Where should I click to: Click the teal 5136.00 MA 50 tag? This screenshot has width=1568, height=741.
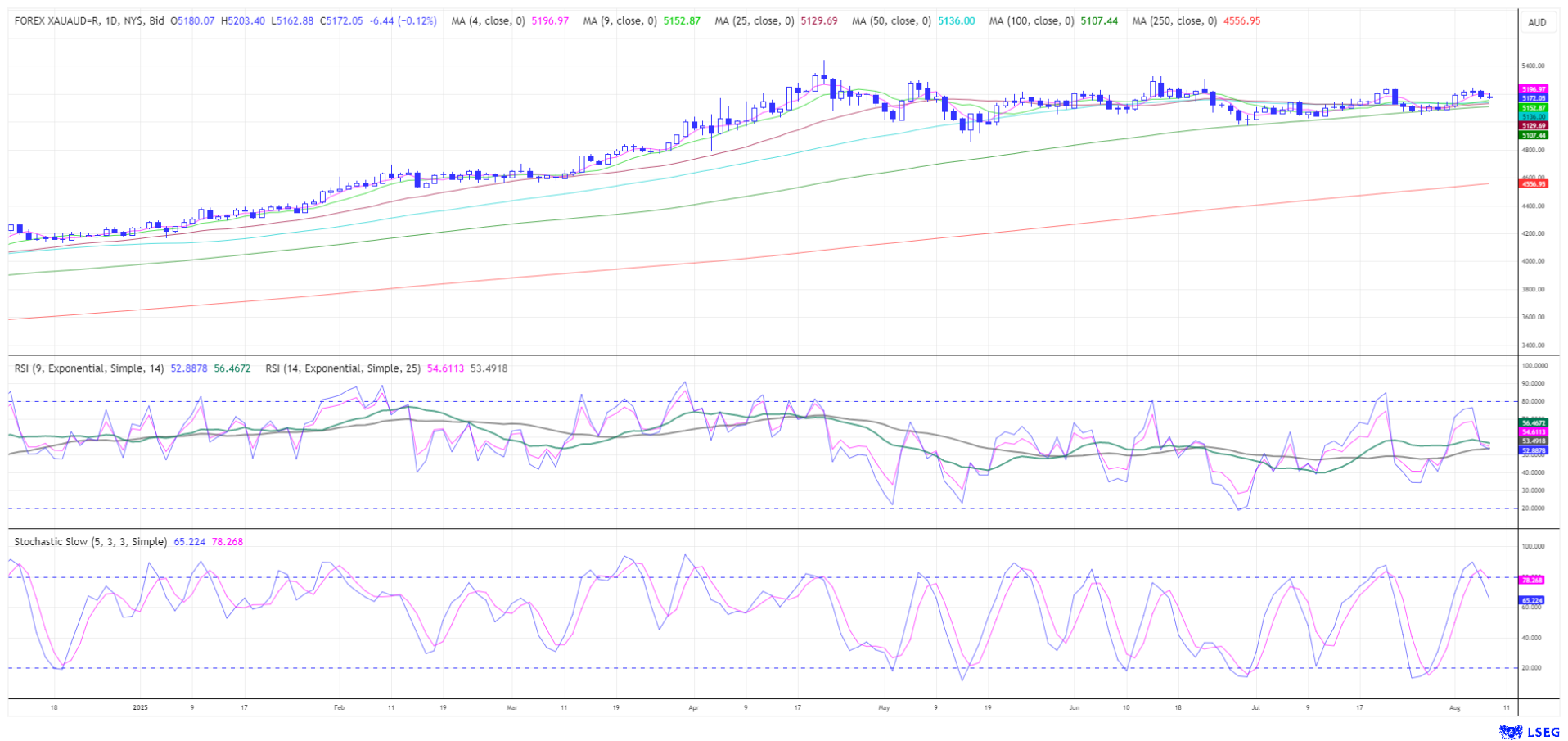(1533, 117)
